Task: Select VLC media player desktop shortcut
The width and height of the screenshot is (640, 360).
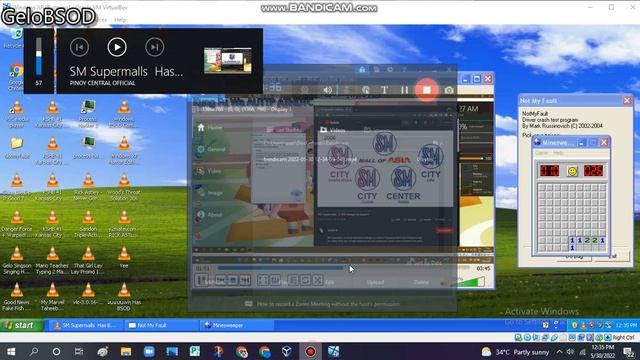Action: [17, 114]
